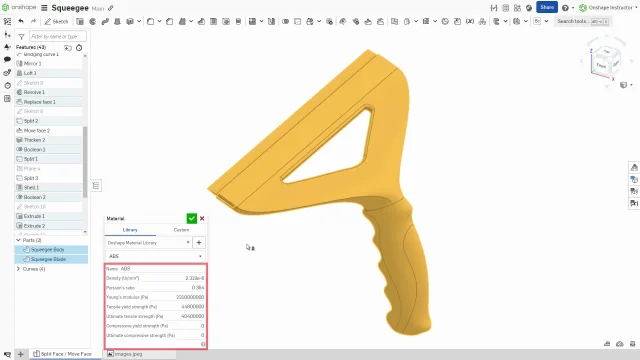Select the Draft tool icon
Viewport: 640px width, 360px height.
(x=182, y=21)
